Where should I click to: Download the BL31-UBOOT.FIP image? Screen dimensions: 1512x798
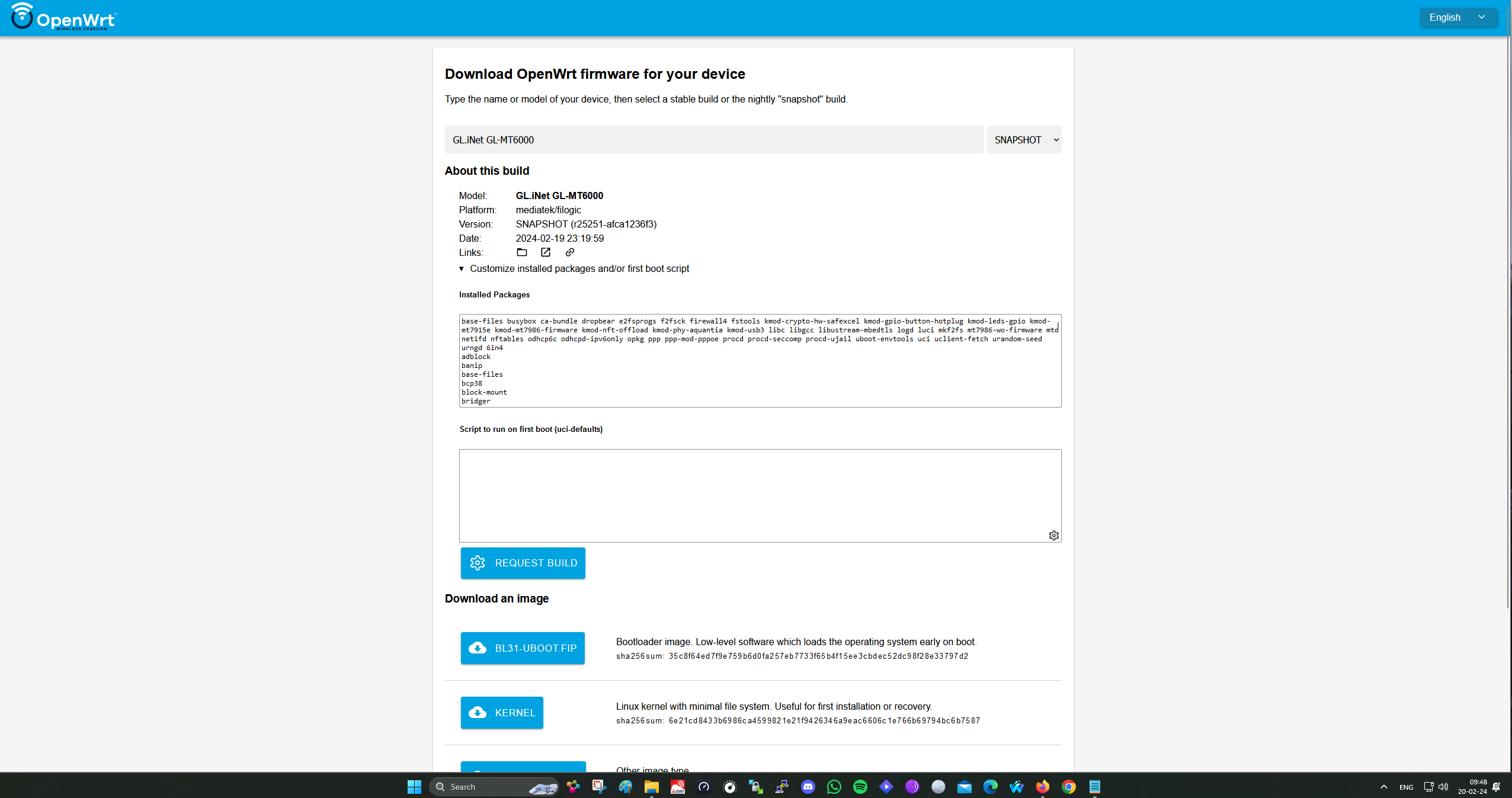[x=523, y=648]
